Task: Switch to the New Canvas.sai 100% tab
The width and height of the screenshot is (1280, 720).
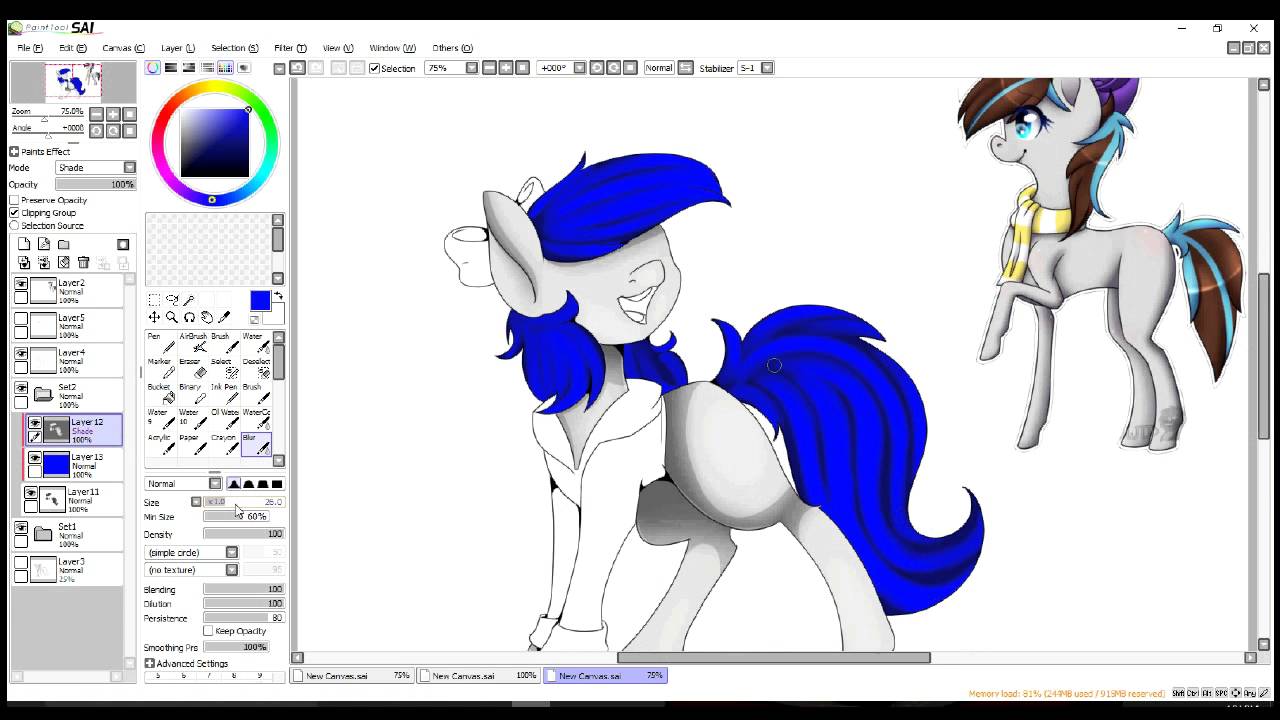Action: (479, 676)
